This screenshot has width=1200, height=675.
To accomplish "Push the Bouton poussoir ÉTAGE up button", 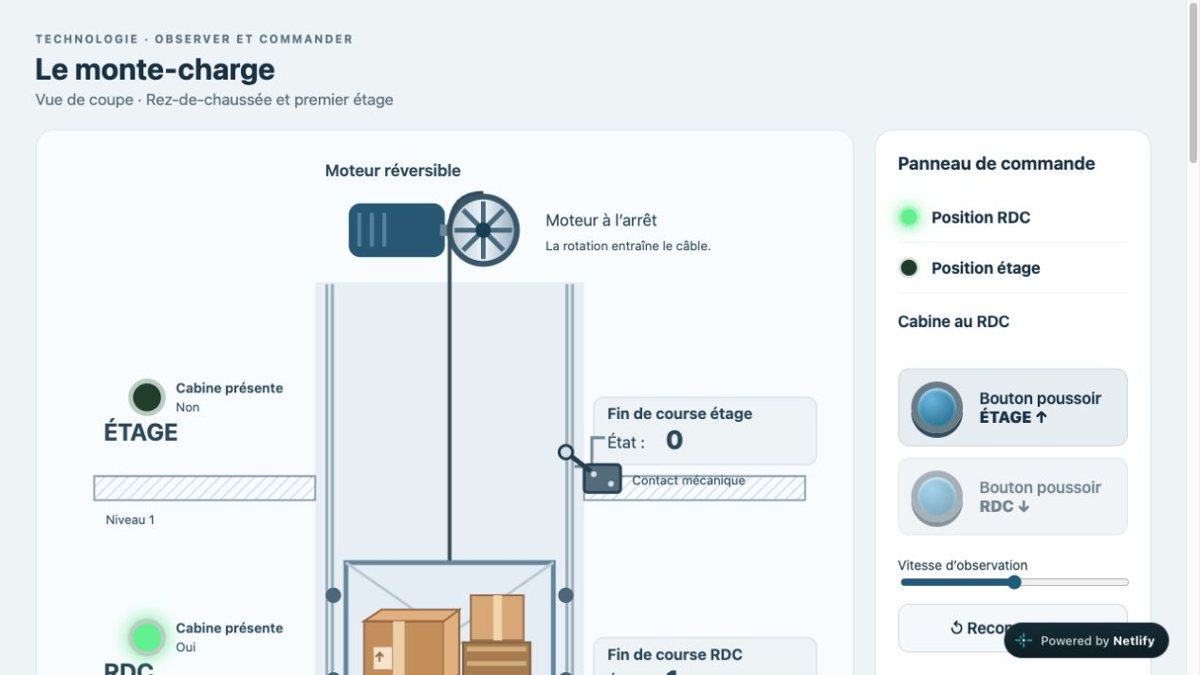I will (1013, 407).
